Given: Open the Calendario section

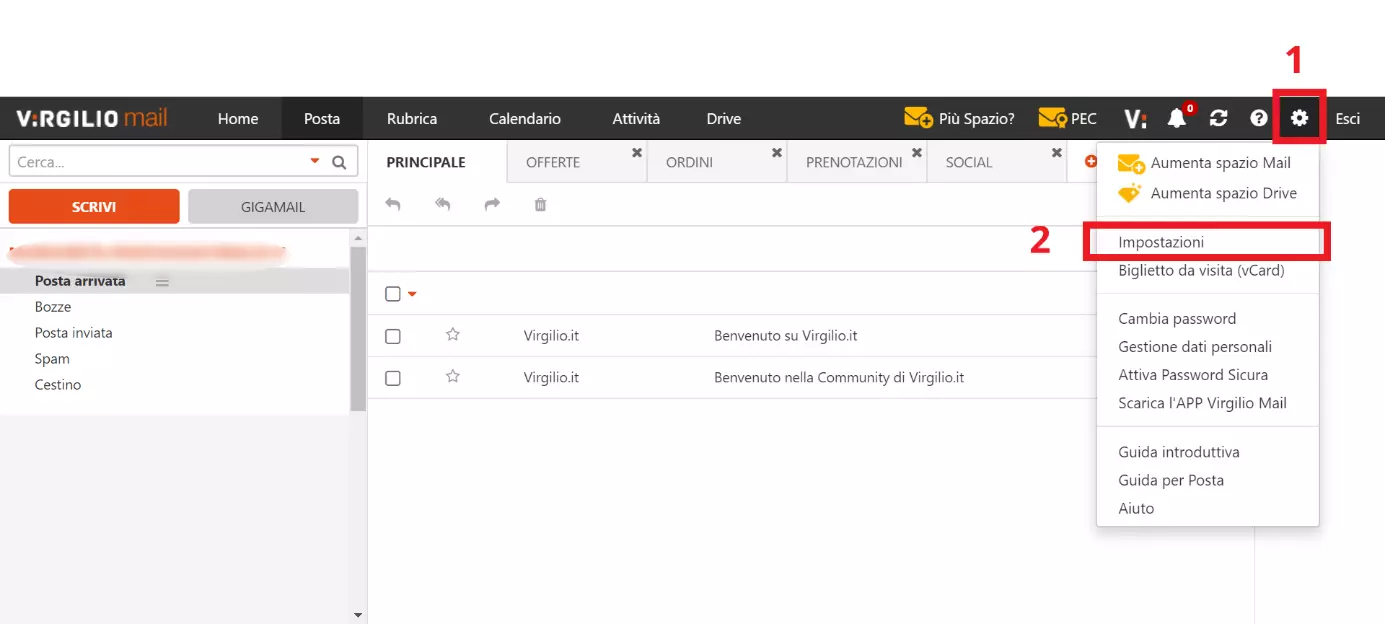Looking at the screenshot, I should pyautogui.click(x=525, y=118).
